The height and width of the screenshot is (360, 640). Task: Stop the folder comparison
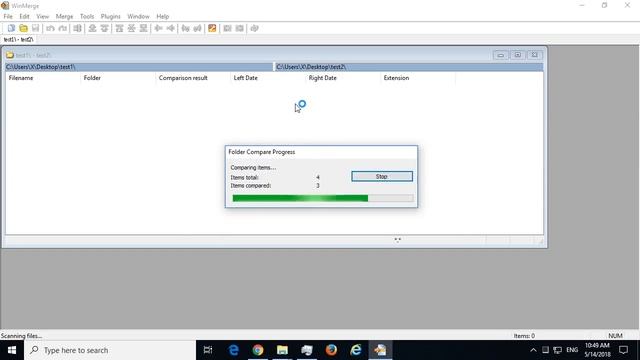point(382,176)
